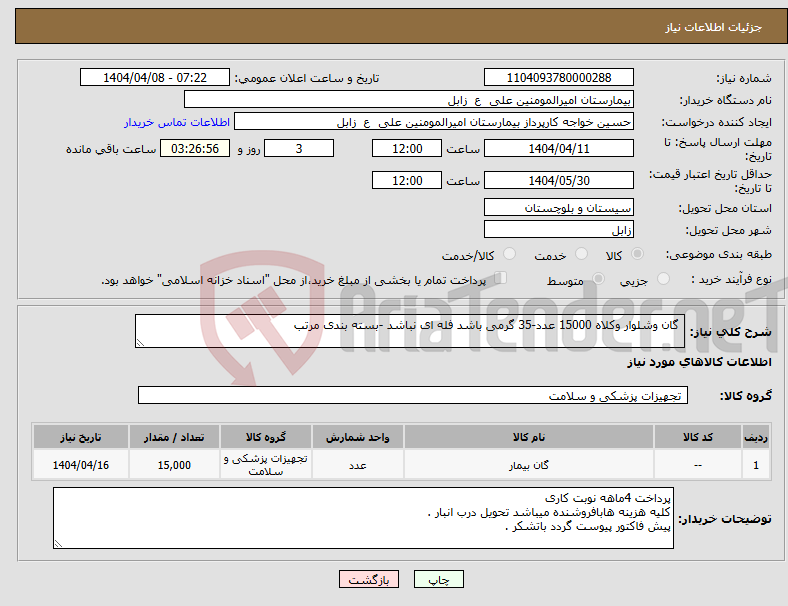Click the remaining days field showing 3

(x=299, y=149)
